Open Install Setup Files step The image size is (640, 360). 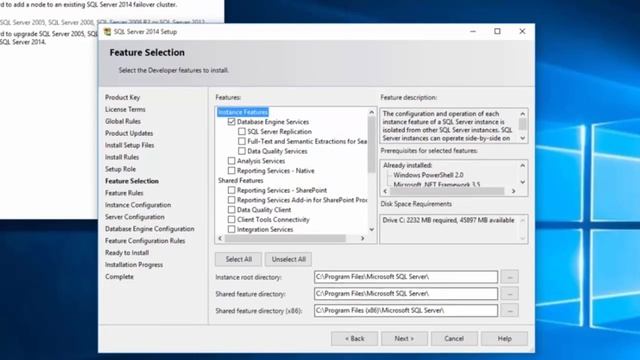(129, 145)
